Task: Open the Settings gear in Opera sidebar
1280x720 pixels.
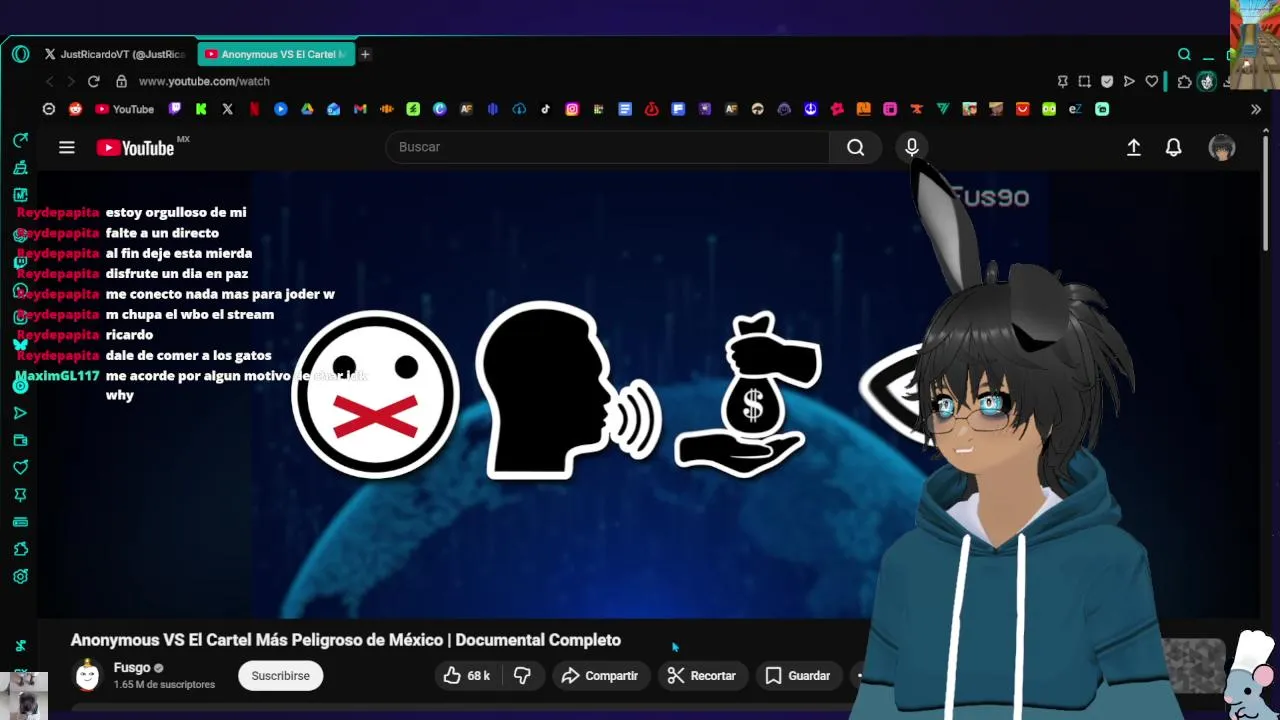Action: click(20, 577)
